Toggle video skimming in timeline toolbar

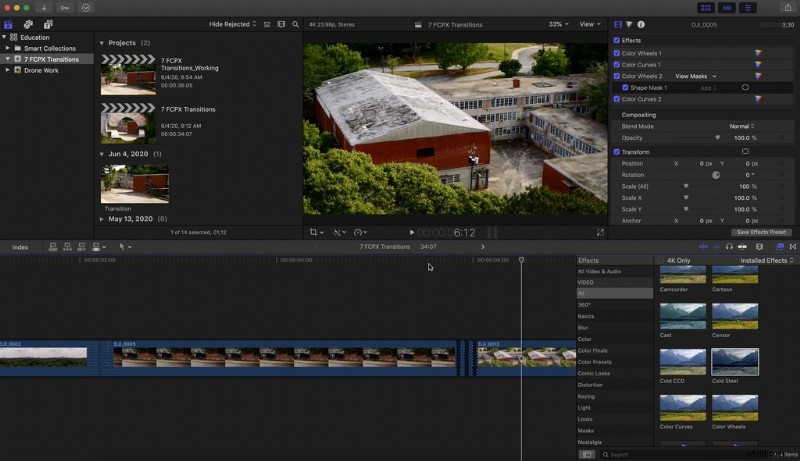pos(704,247)
